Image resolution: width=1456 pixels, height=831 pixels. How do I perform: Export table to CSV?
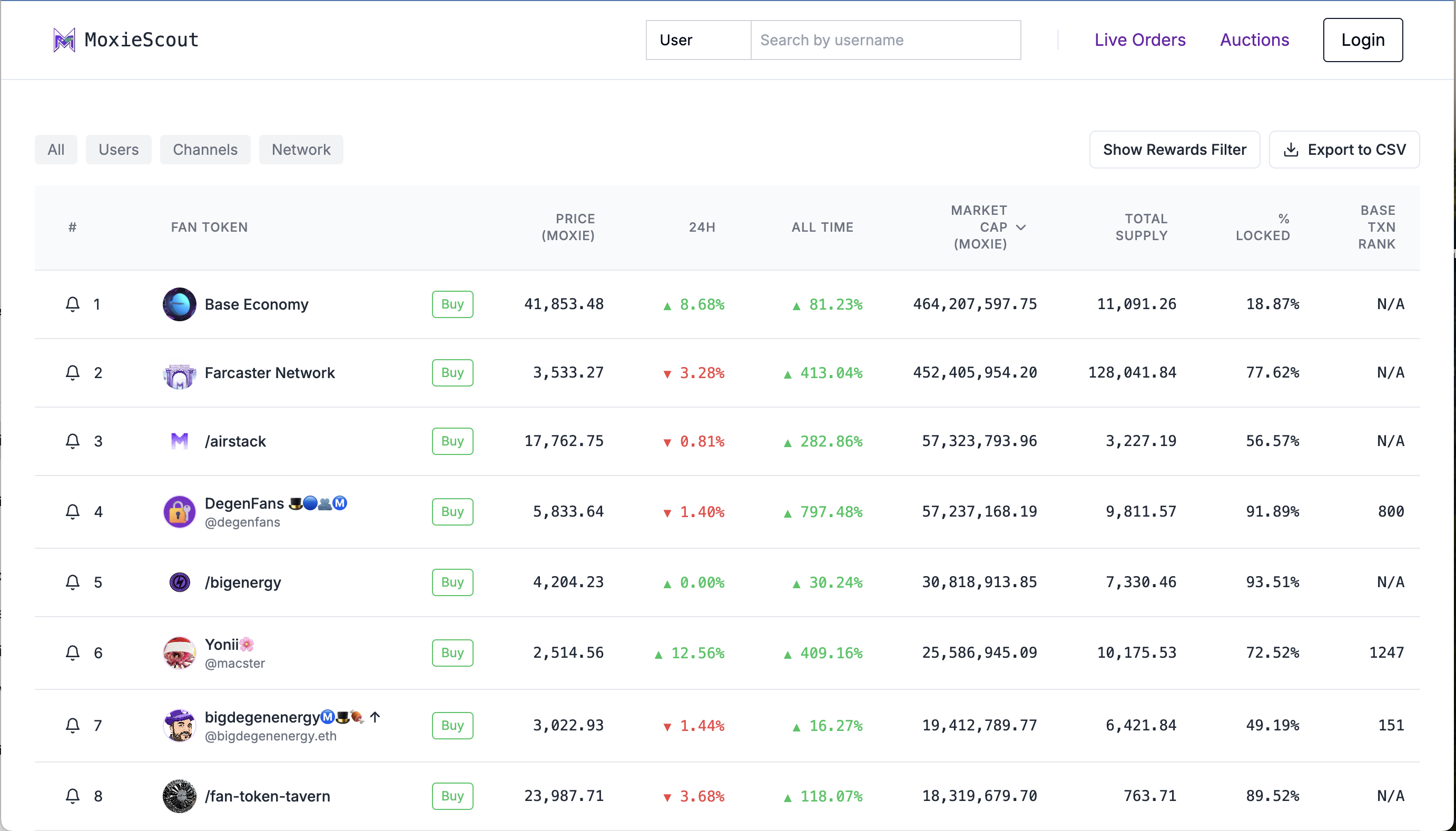(1344, 150)
